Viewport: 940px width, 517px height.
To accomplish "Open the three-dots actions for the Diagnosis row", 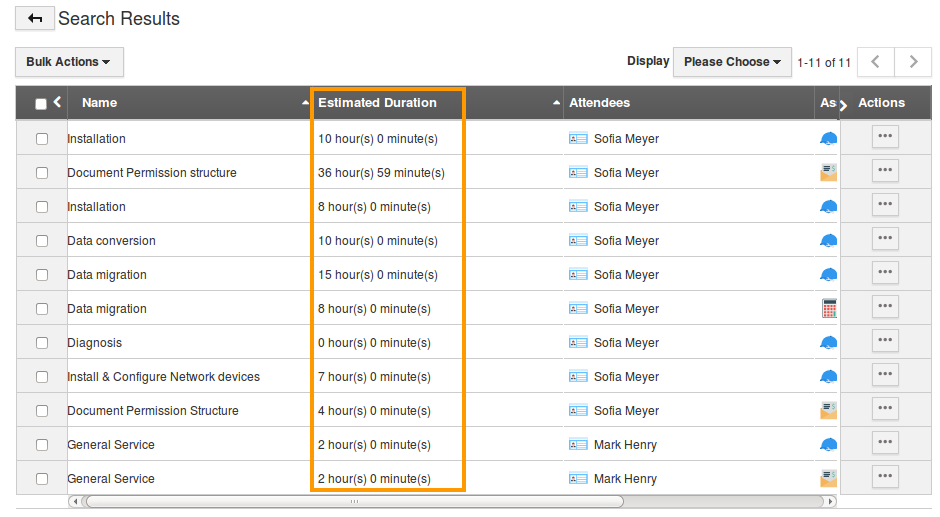I will point(885,342).
